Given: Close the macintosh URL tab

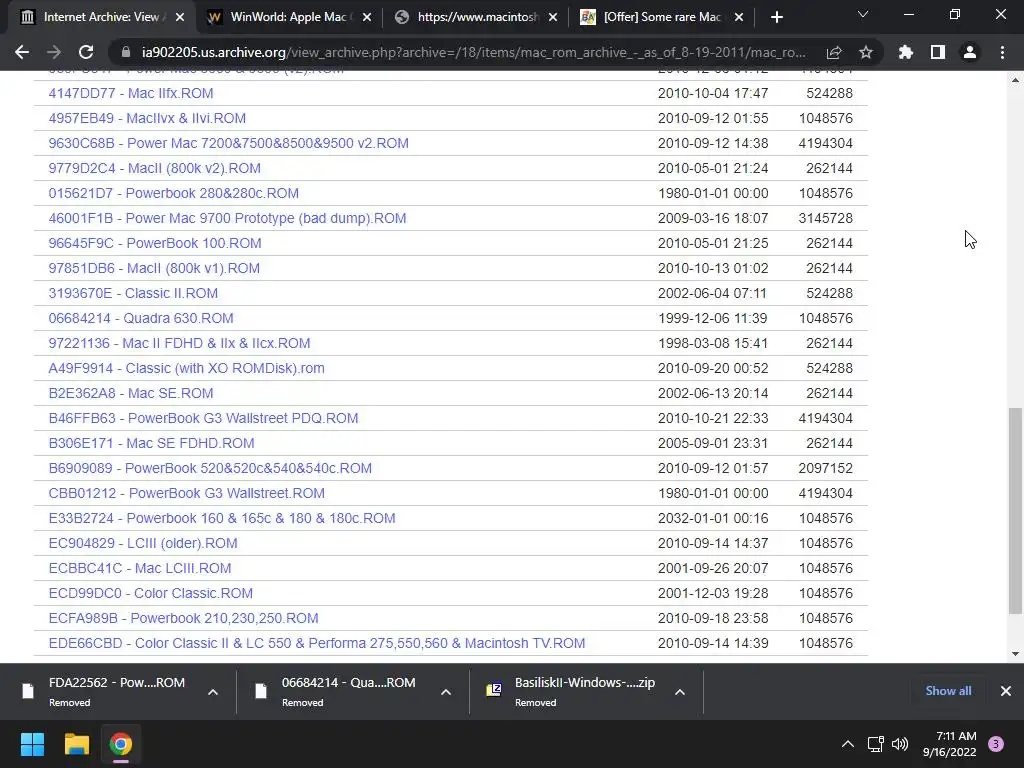Looking at the screenshot, I should [553, 18].
